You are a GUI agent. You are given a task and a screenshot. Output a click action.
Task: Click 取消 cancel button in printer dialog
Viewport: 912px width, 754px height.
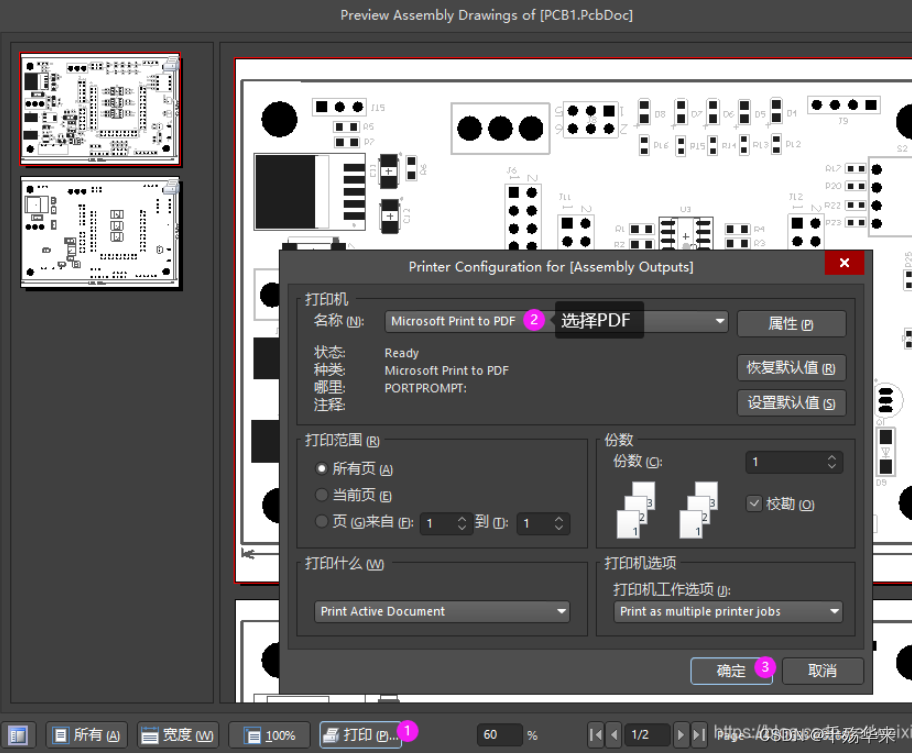click(x=822, y=671)
